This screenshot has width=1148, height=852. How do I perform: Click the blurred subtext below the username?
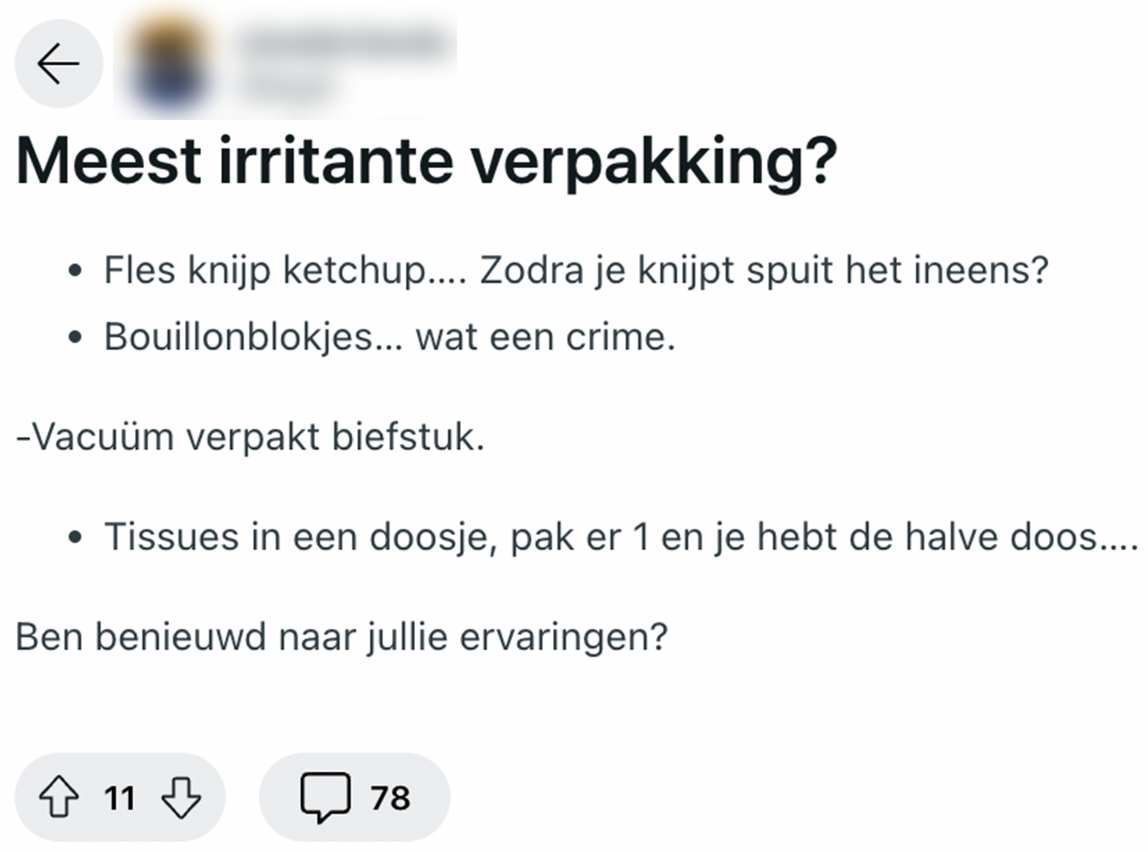tap(290, 86)
